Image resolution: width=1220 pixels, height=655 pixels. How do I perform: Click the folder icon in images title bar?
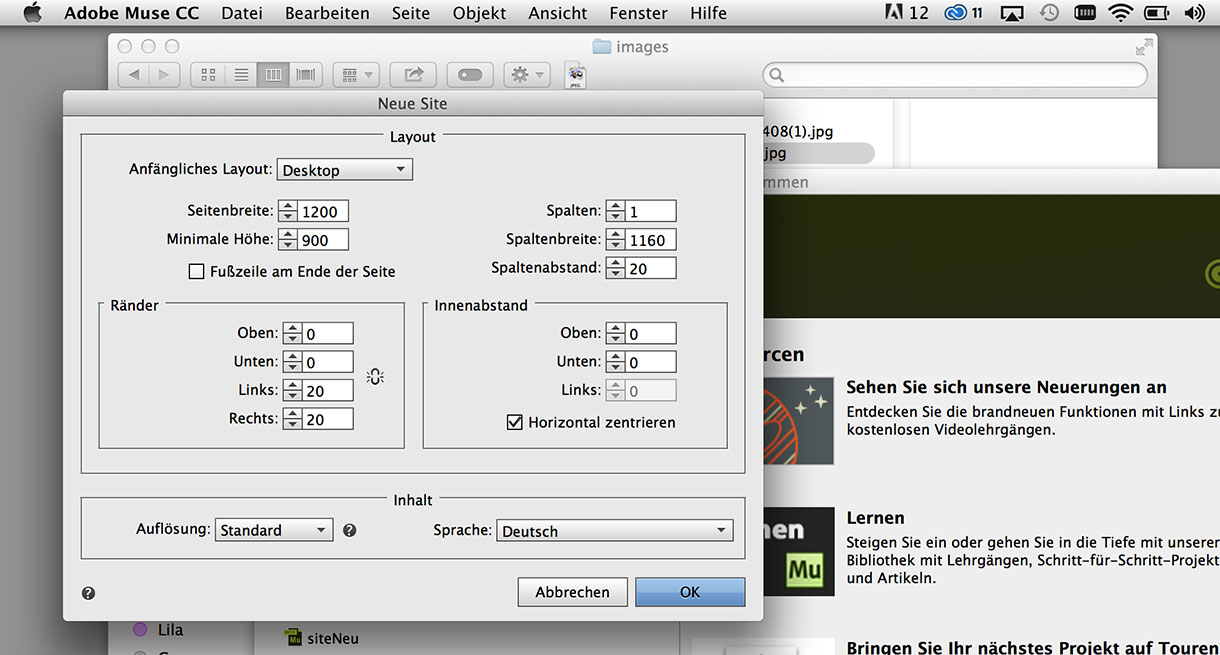(x=601, y=47)
